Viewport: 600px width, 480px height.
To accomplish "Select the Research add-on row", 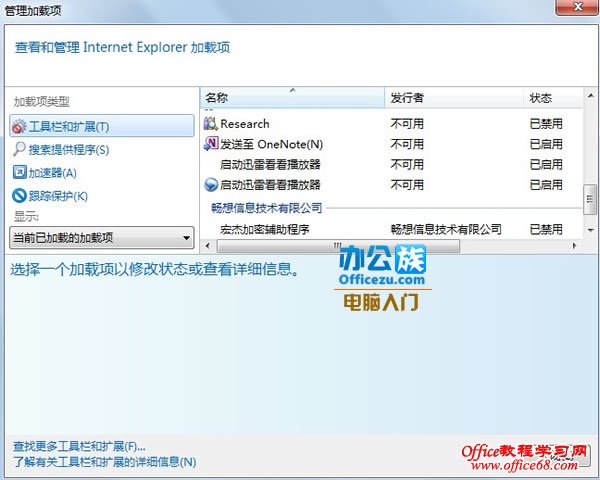I will tap(392, 124).
